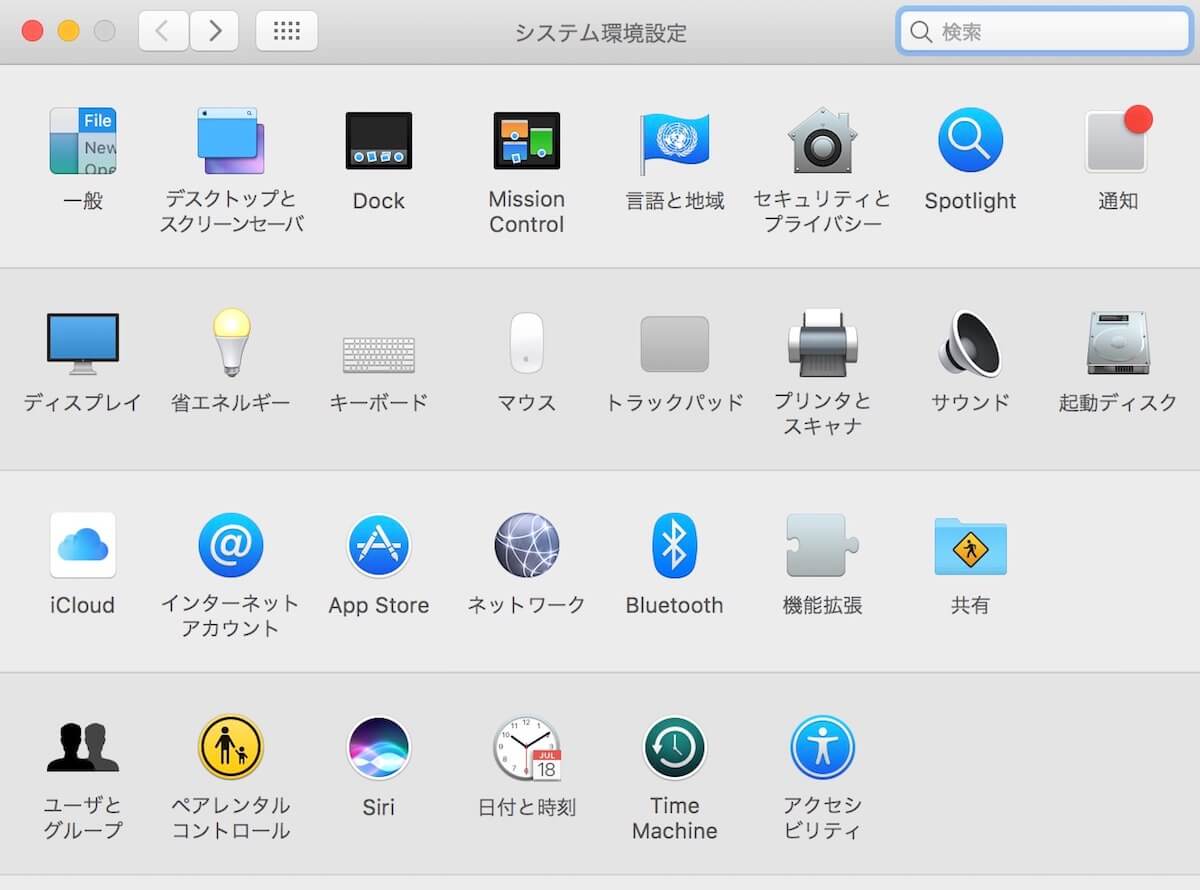Open ディスプレイ preferences

83,344
